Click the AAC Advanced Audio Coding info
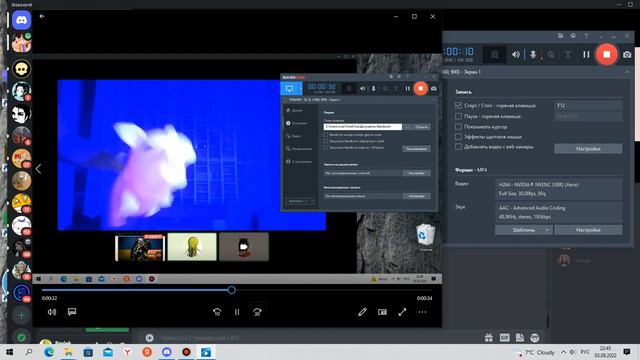 [558, 212]
